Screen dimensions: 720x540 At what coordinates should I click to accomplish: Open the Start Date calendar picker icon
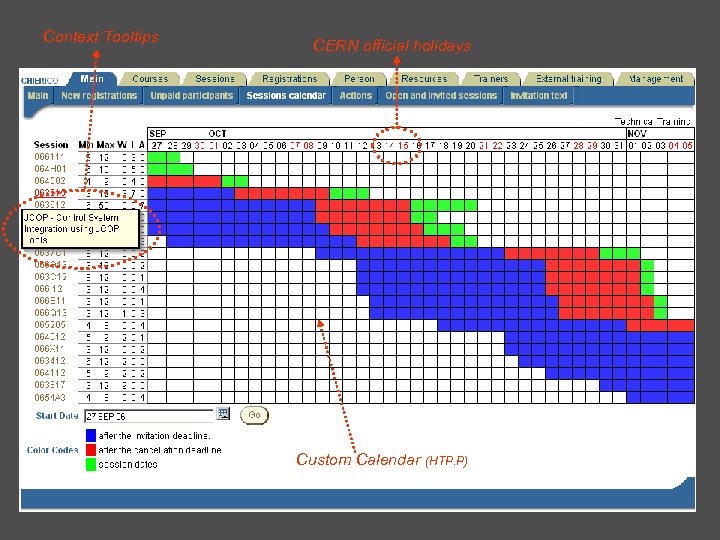223,414
